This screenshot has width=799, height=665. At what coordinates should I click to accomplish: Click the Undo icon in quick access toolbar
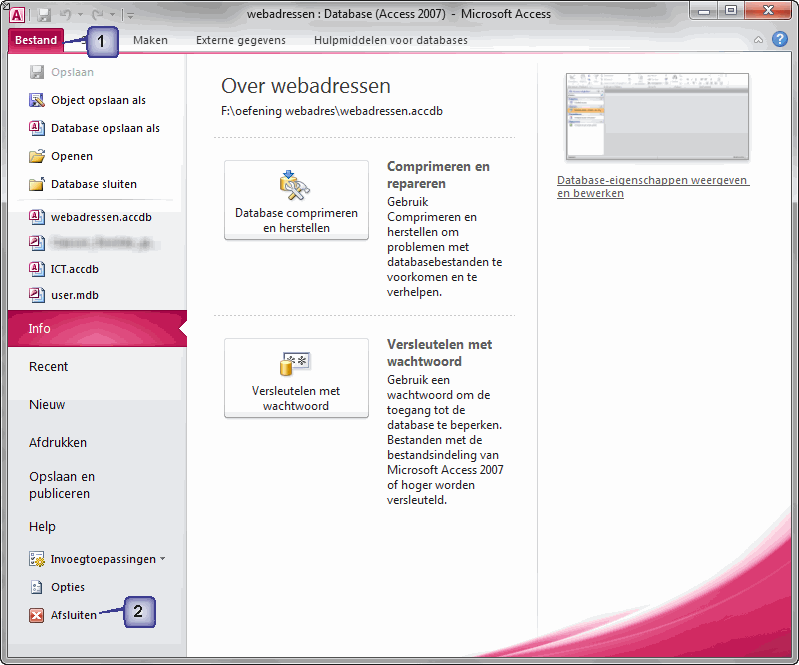[65, 15]
